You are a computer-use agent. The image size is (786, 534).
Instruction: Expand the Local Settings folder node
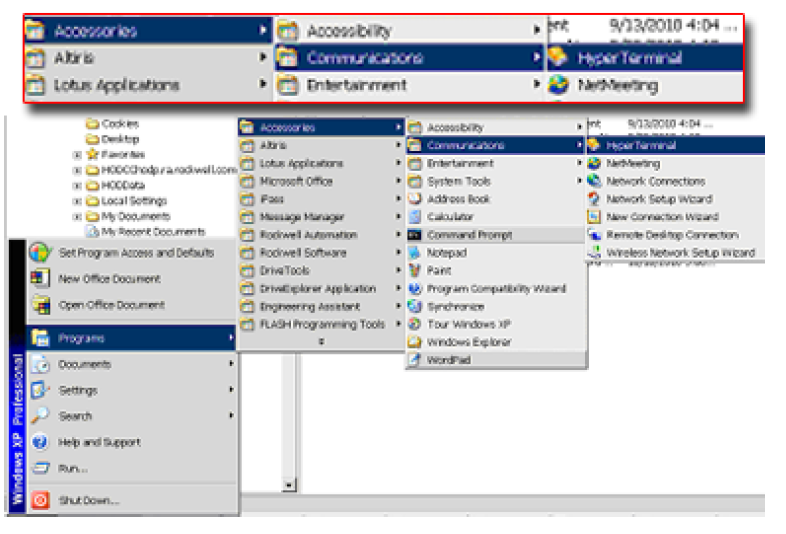coord(77,201)
